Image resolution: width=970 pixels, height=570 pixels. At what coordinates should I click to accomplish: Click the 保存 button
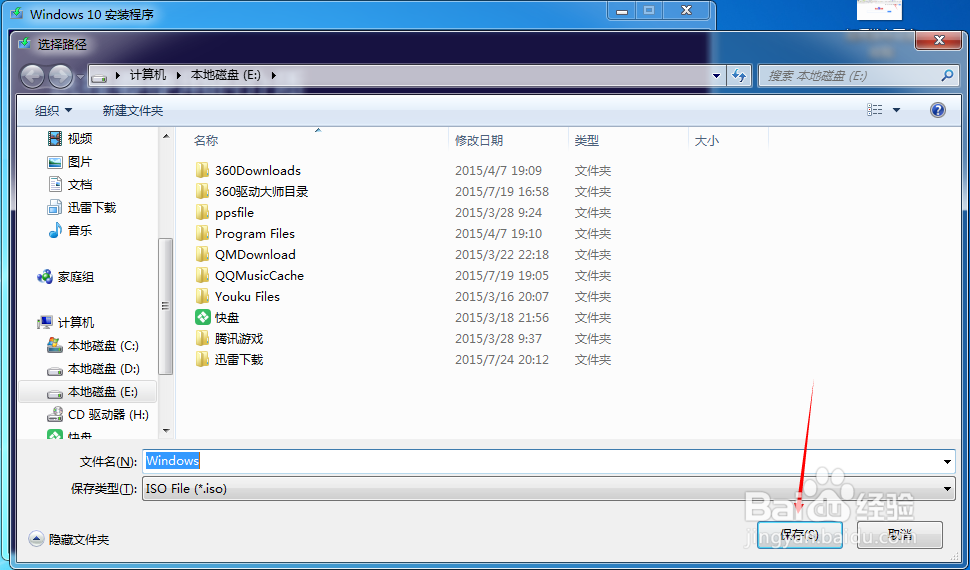click(800, 534)
